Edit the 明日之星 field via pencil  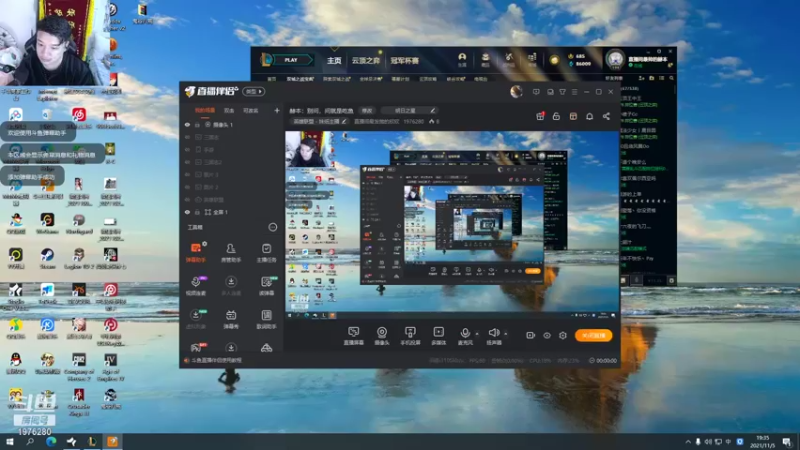433,110
